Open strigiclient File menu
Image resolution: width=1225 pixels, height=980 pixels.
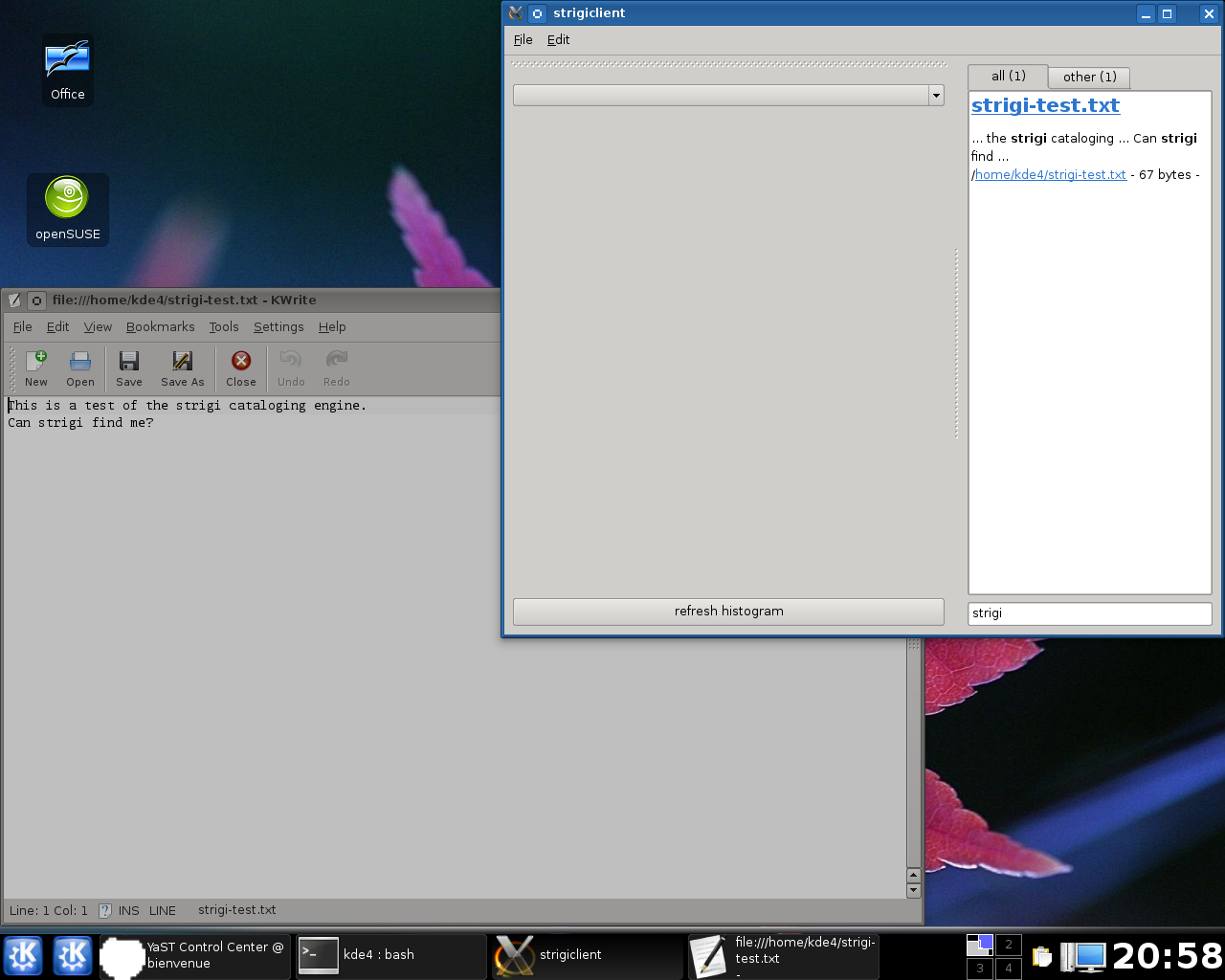(x=523, y=40)
